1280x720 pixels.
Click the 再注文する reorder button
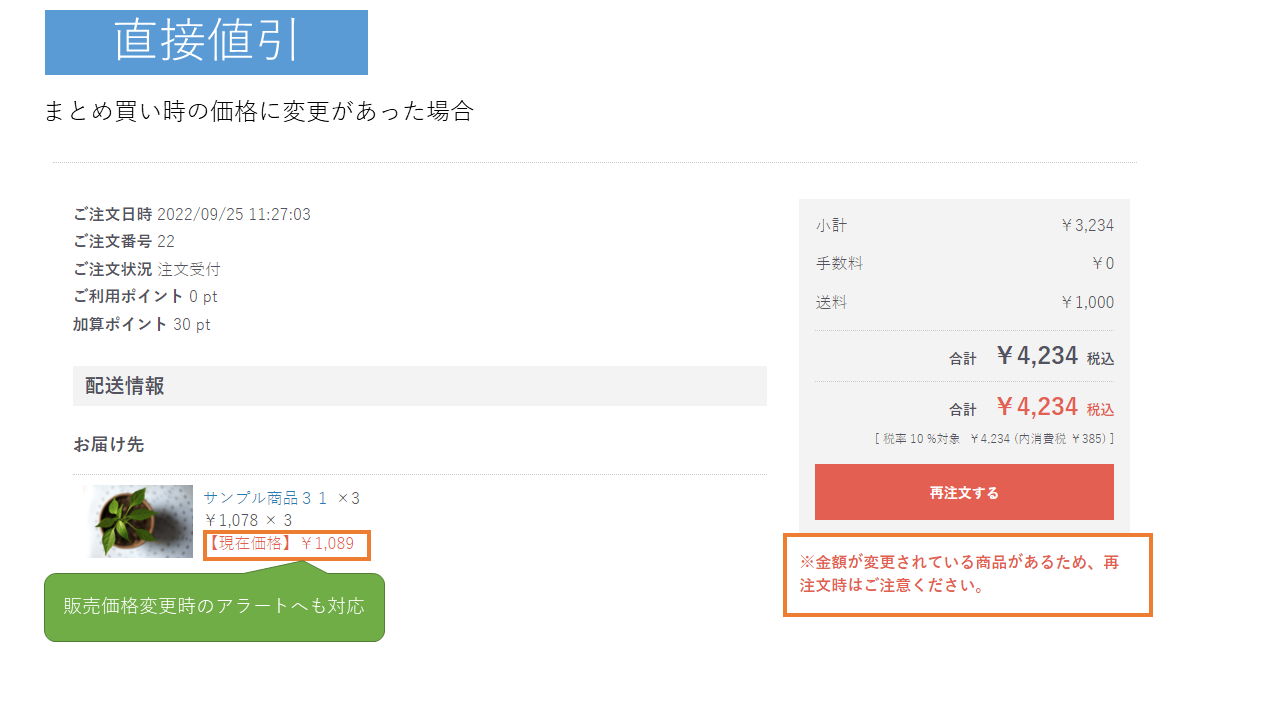tap(964, 492)
